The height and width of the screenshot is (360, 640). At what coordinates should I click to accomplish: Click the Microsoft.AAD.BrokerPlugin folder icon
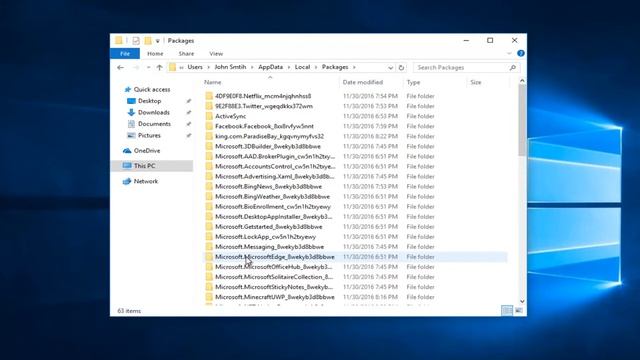pos(209,156)
